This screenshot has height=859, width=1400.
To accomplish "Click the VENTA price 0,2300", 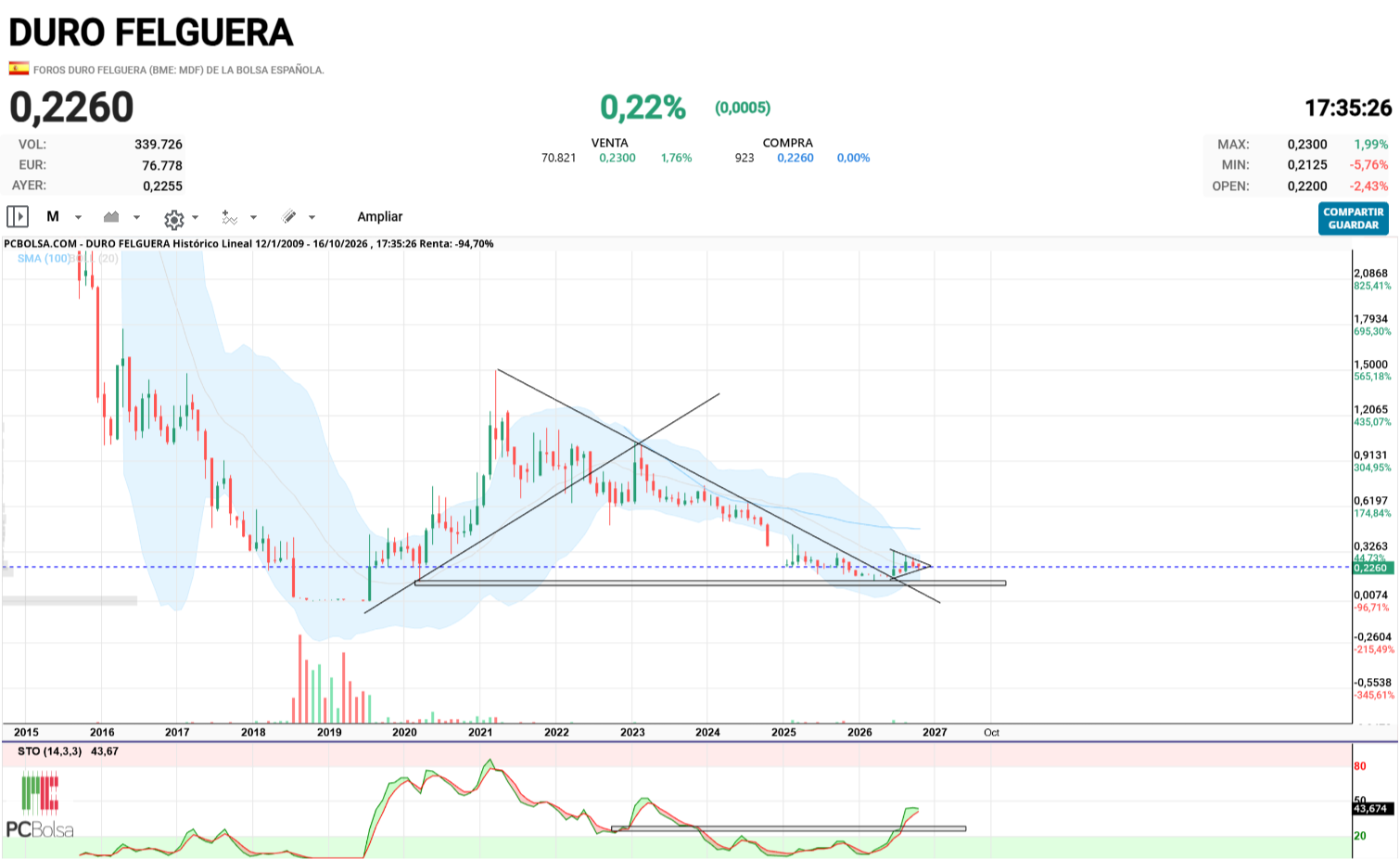I will (x=617, y=158).
